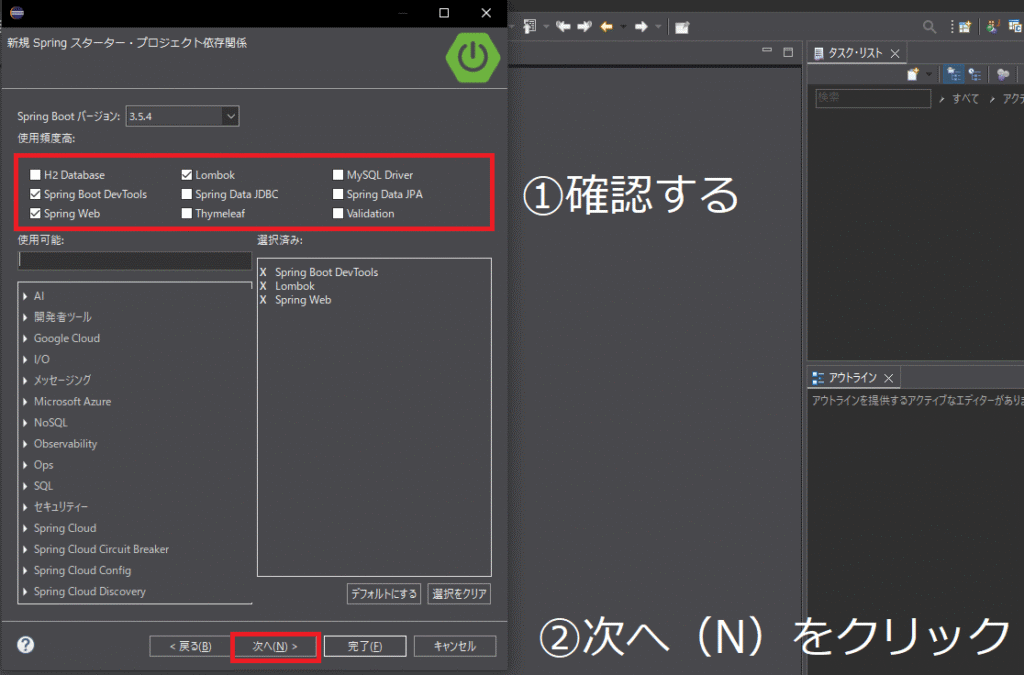Open the dialog help icon
1024x675 pixels.
[25, 645]
